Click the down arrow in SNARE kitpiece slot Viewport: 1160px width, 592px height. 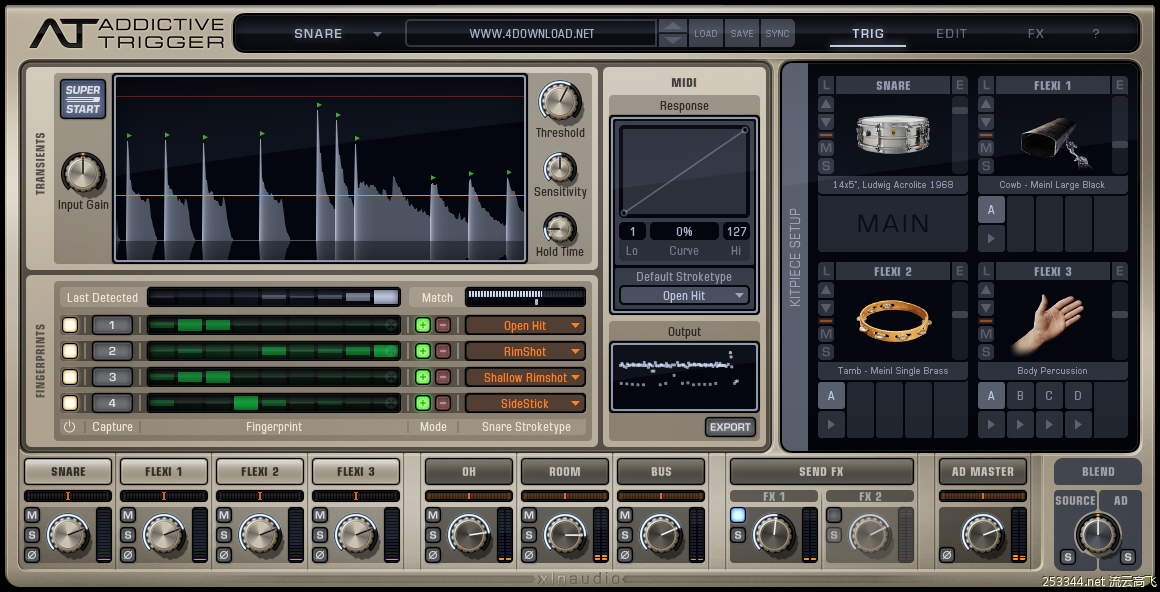(826, 121)
